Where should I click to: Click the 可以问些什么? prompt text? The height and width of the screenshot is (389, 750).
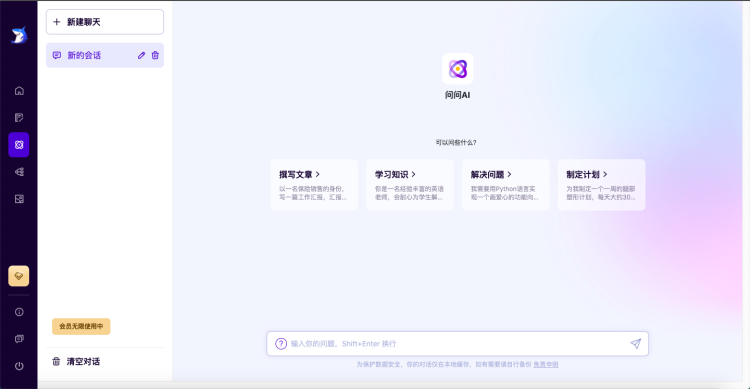coord(456,143)
